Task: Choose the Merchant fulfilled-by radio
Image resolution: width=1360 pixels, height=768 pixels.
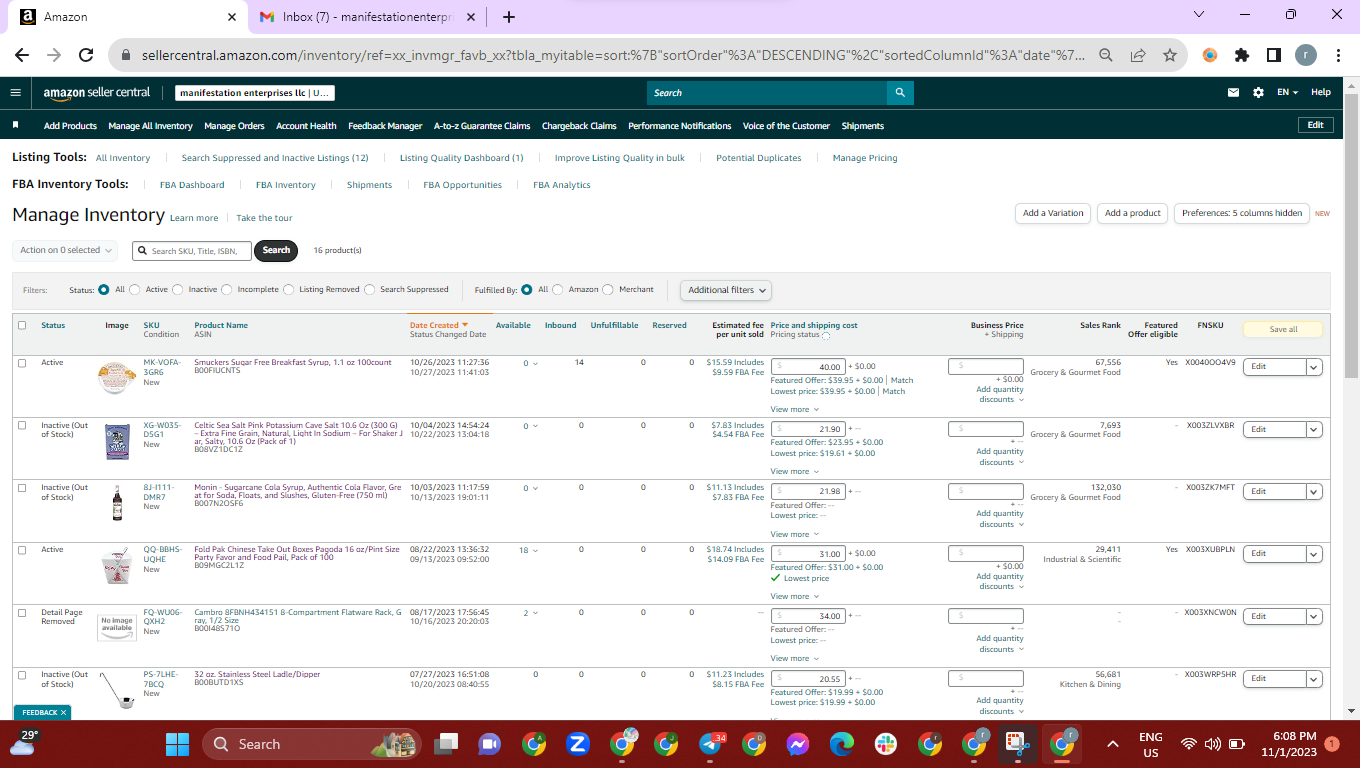Action: point(609,290)
